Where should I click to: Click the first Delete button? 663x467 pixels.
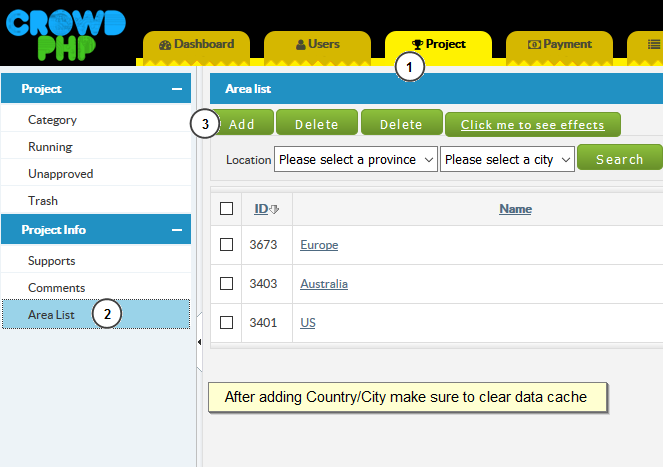(x=317, y=124)
